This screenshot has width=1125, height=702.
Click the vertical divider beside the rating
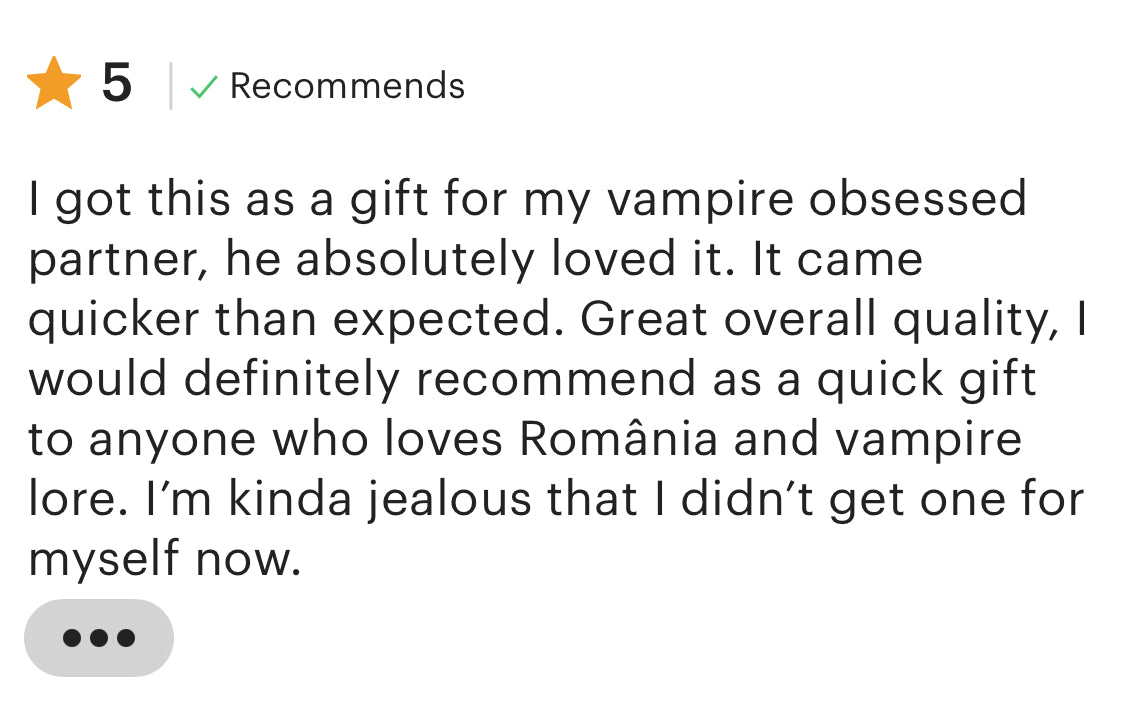coord(171,86)
